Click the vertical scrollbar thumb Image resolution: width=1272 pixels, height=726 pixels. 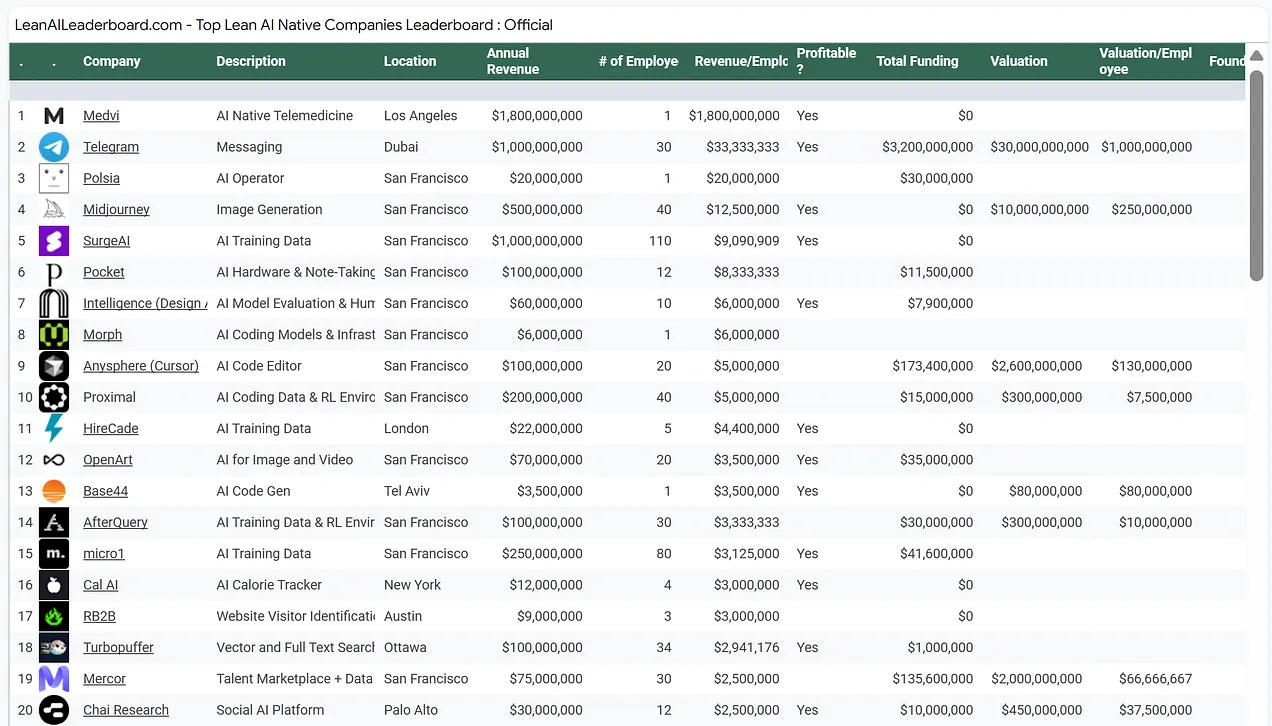pyautogui.click(x=1257, y=176)
